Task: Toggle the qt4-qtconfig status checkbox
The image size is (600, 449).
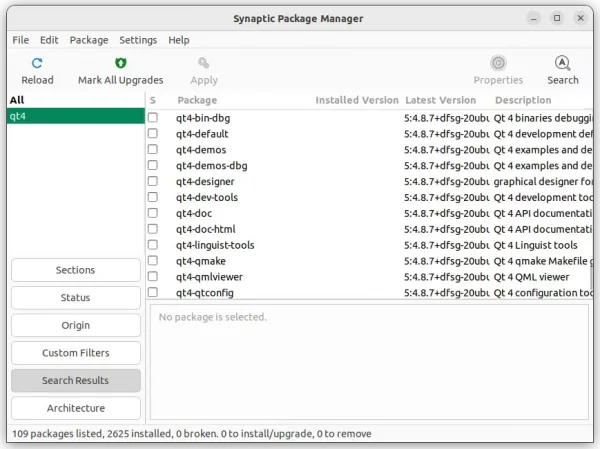Action: pyautogui.click(x=153, y=292)
